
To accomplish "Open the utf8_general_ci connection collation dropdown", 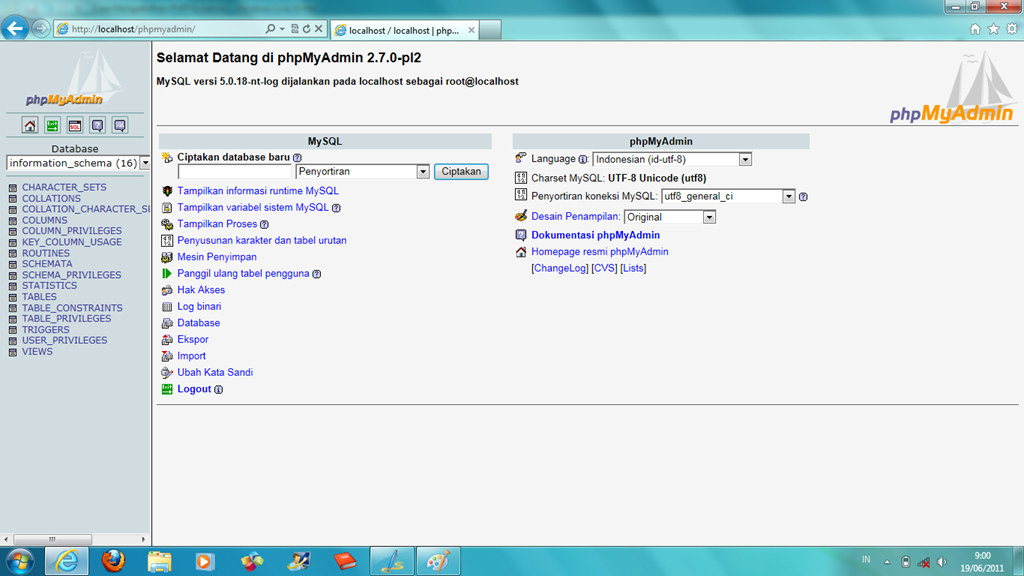I will [x=728, y=197].
